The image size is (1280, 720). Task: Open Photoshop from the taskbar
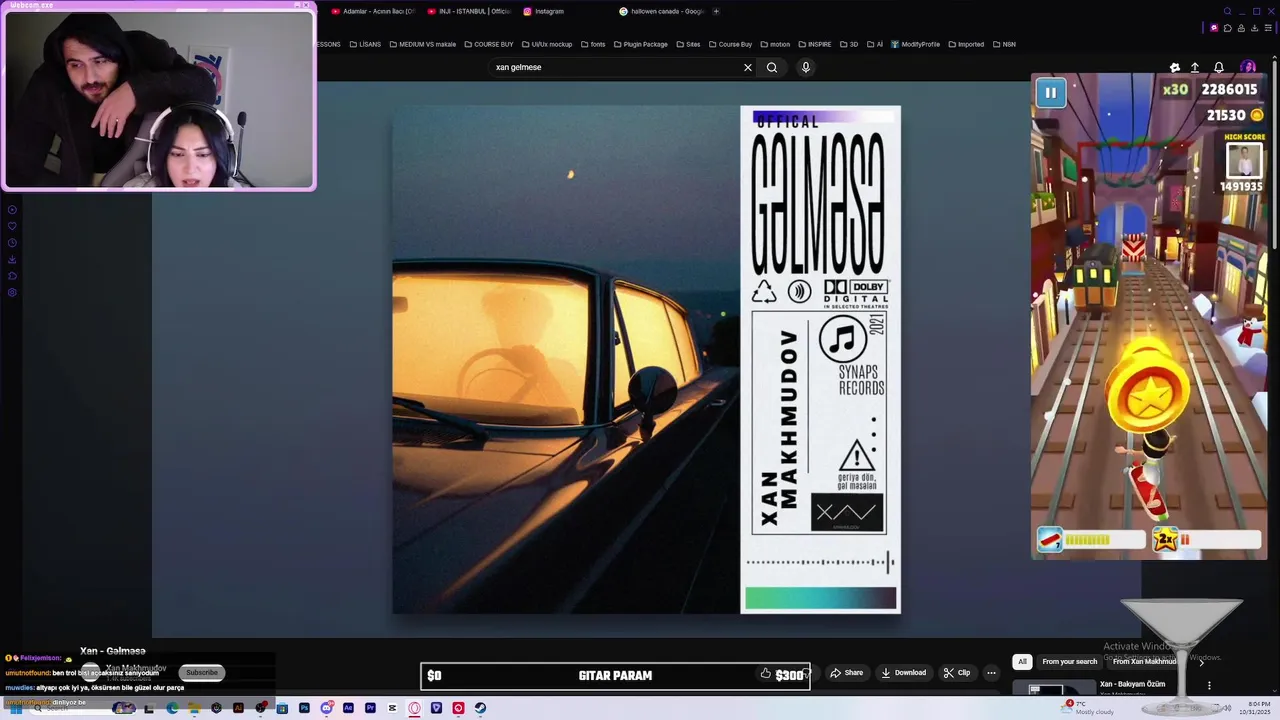304,708
